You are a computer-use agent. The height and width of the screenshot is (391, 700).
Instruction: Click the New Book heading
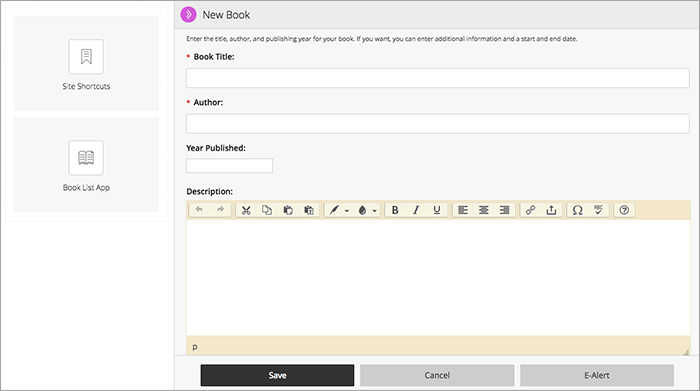(226, 15)
